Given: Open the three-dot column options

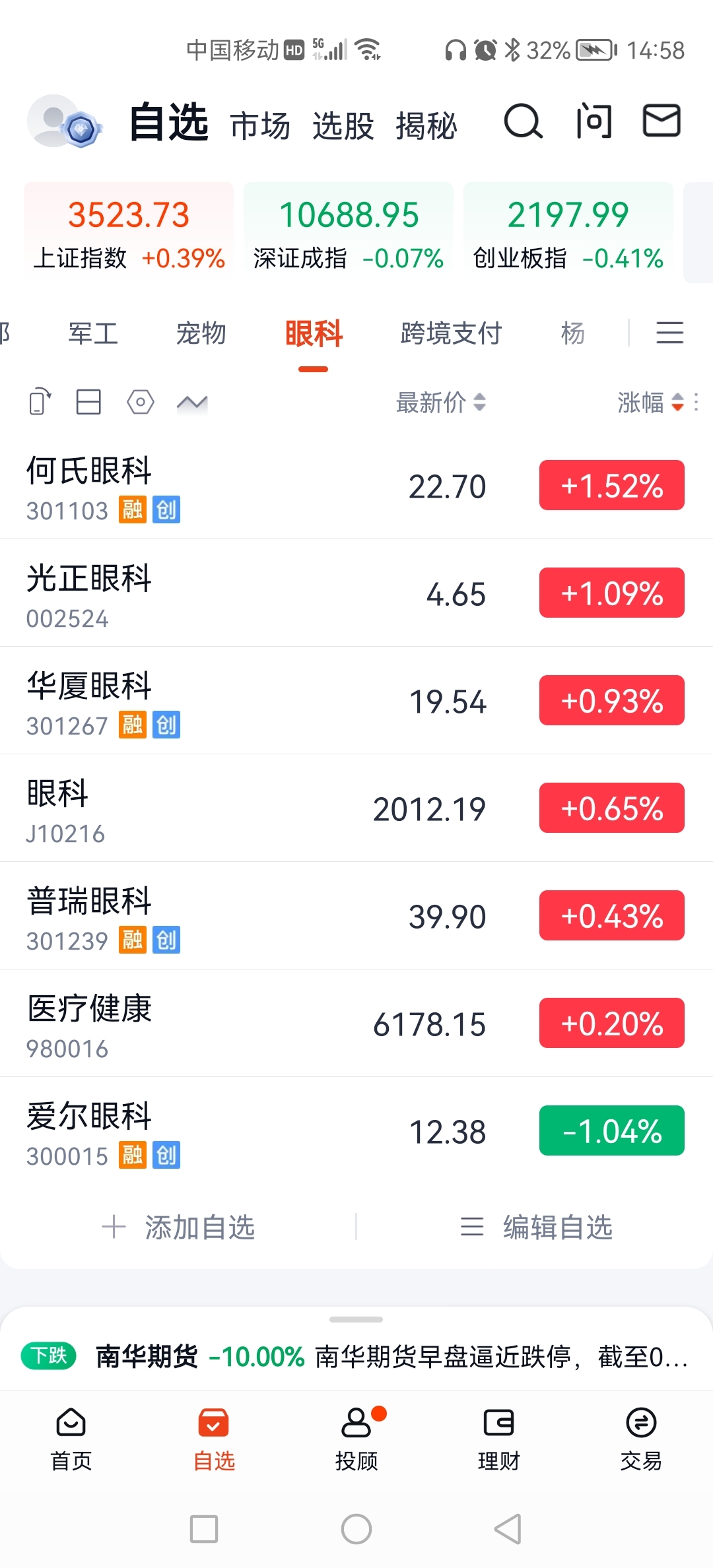Looking at the screenshot, I should coord(696,402).
